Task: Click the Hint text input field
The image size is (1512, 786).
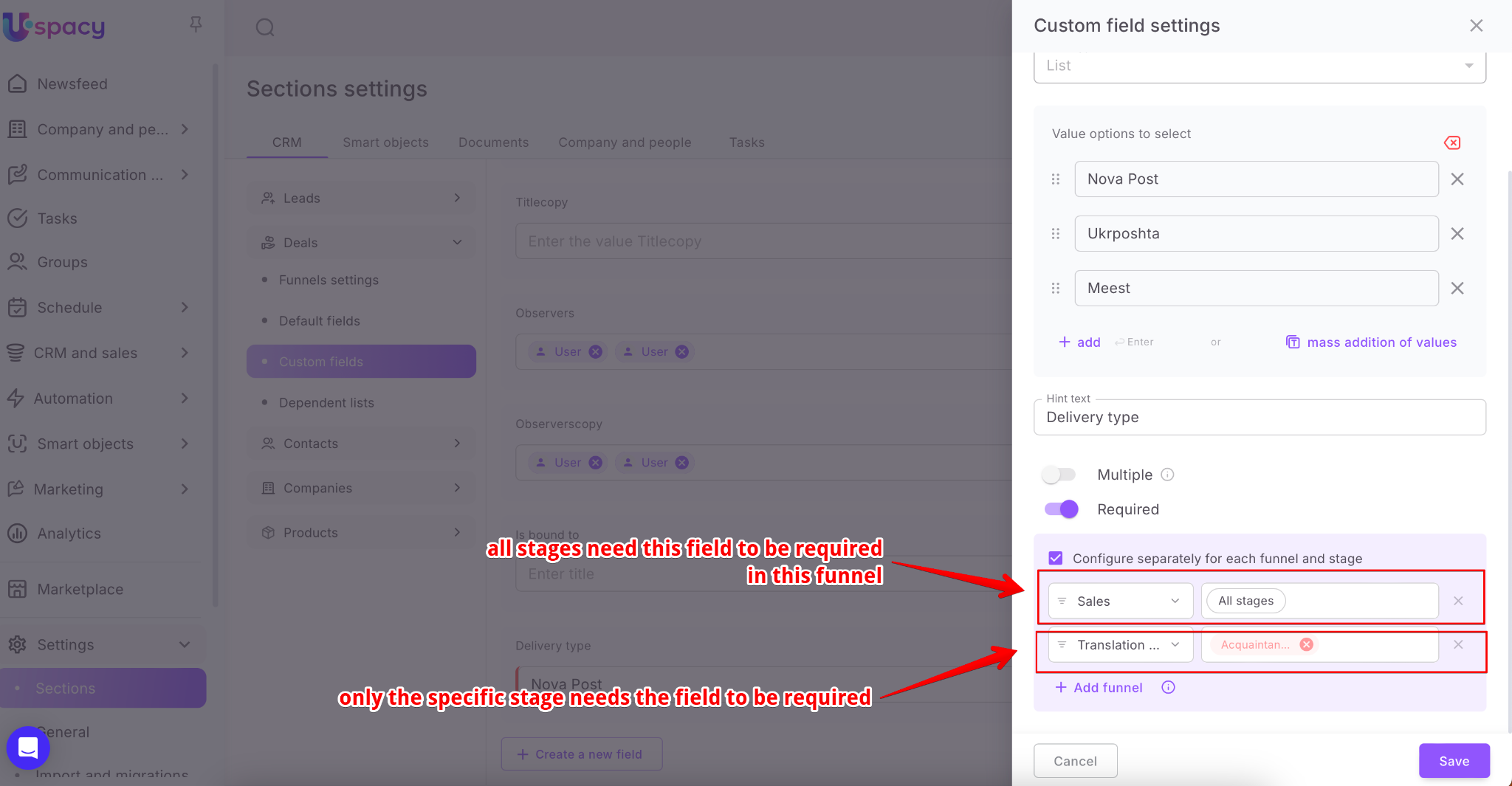Action: 1260,418
